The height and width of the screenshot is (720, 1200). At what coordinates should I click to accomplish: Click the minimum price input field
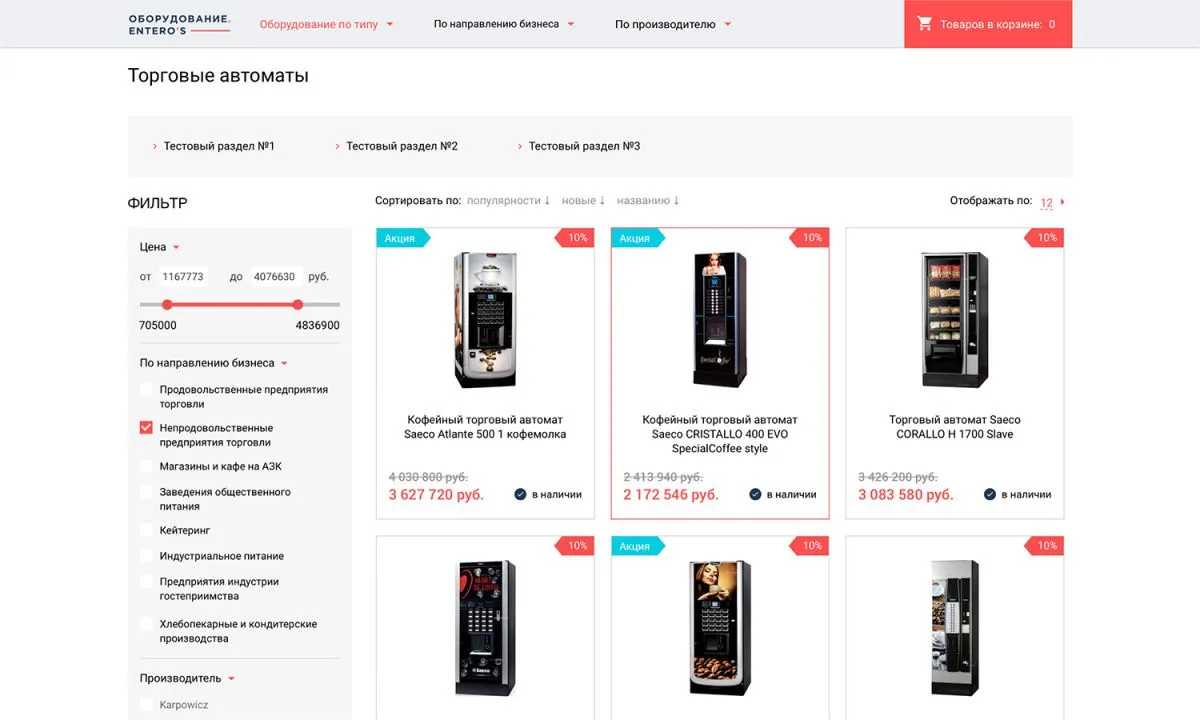pyautogui.click(x=183, y=277)
